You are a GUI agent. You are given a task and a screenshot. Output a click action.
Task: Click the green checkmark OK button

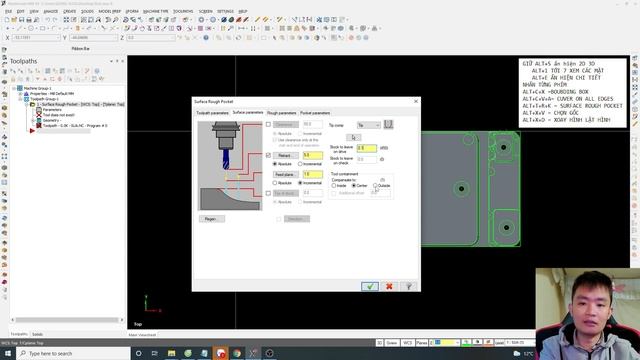[x=370, y=286]
